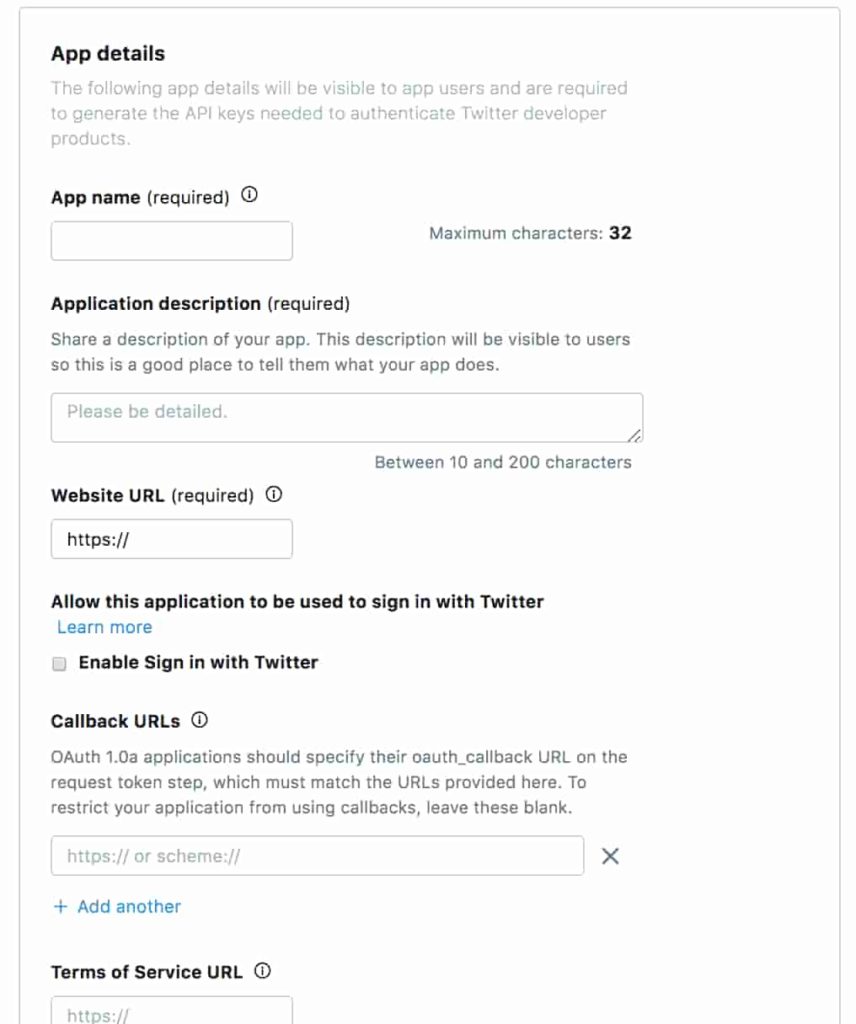Click the Application description label text
Screen dimensions: 856x1024
point(156,303)
